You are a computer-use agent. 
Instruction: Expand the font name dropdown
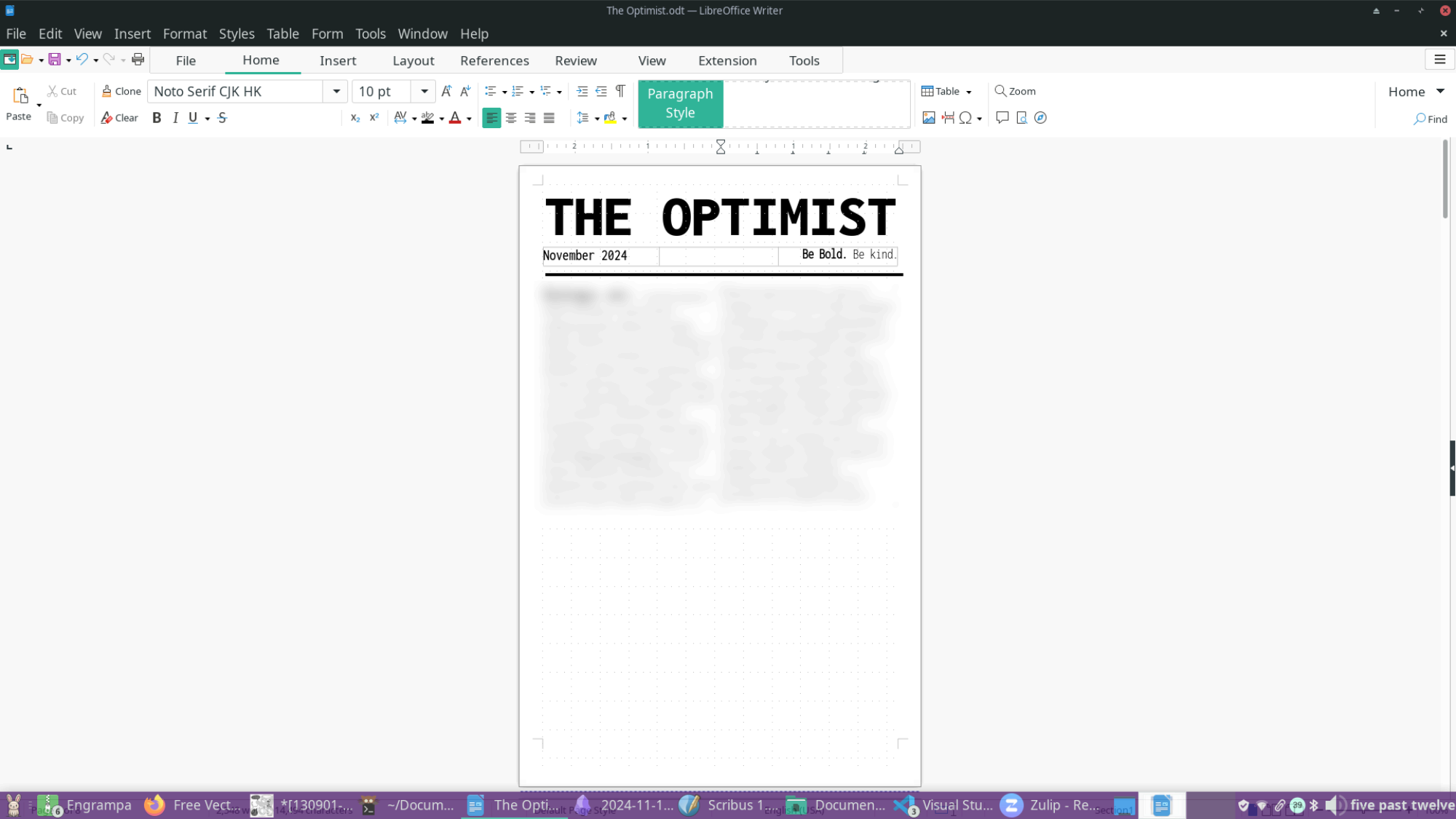(336, 91)
